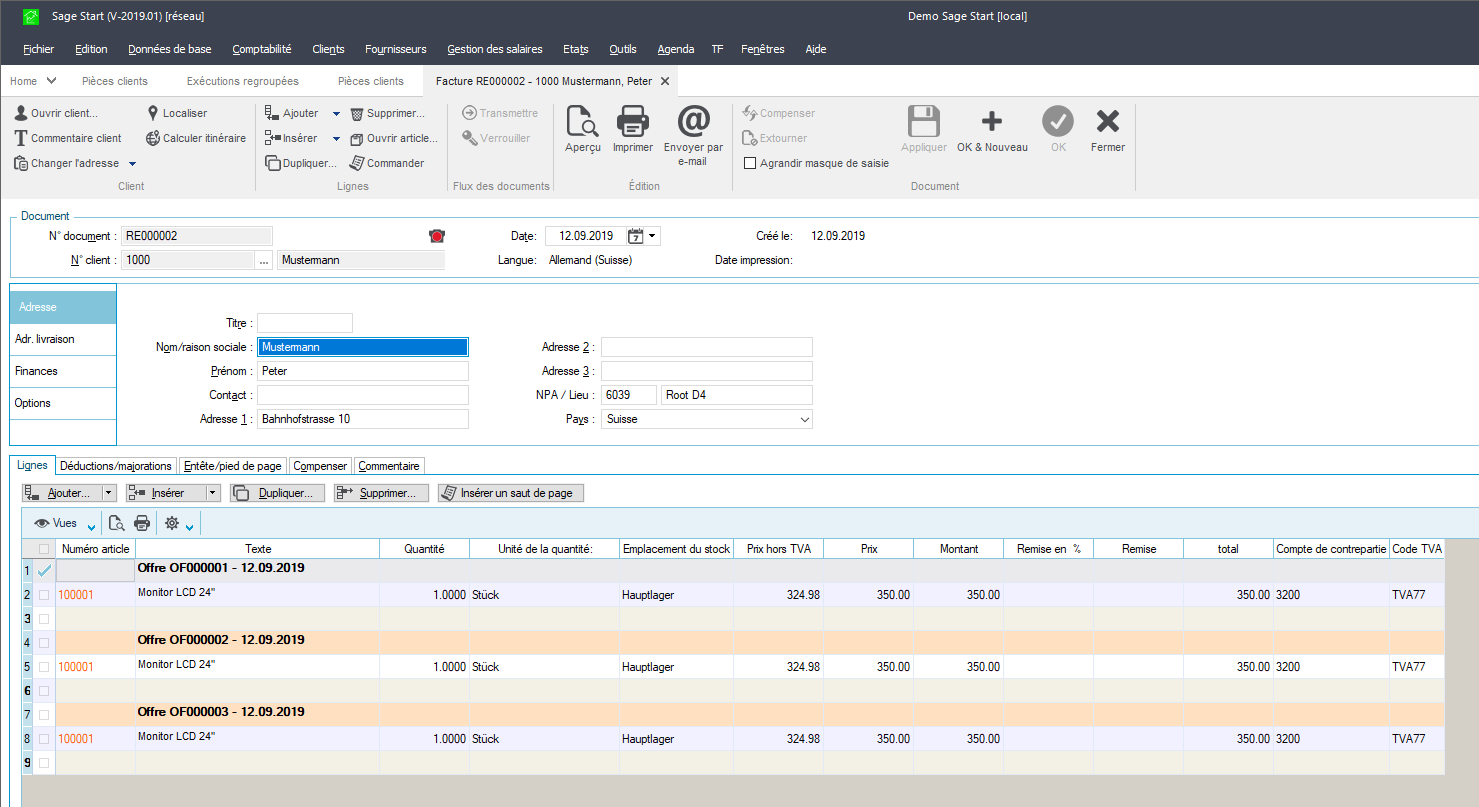
Task: Tick the checkbox on row 2 Monitor LCD
Action: (43, 595)
